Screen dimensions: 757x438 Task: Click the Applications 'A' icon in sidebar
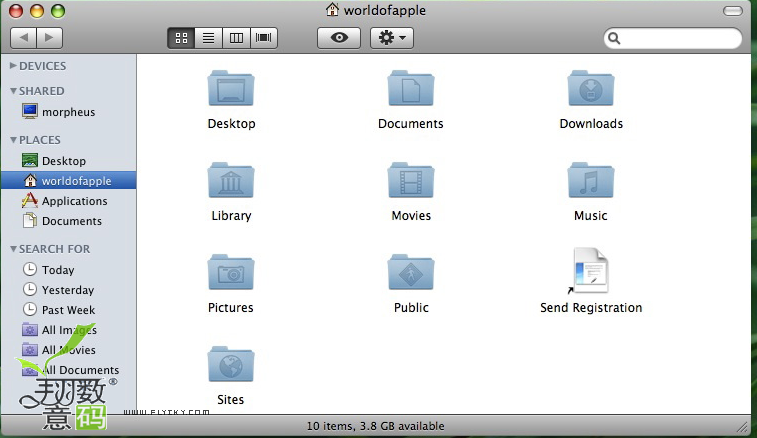(x=29, y=200)
